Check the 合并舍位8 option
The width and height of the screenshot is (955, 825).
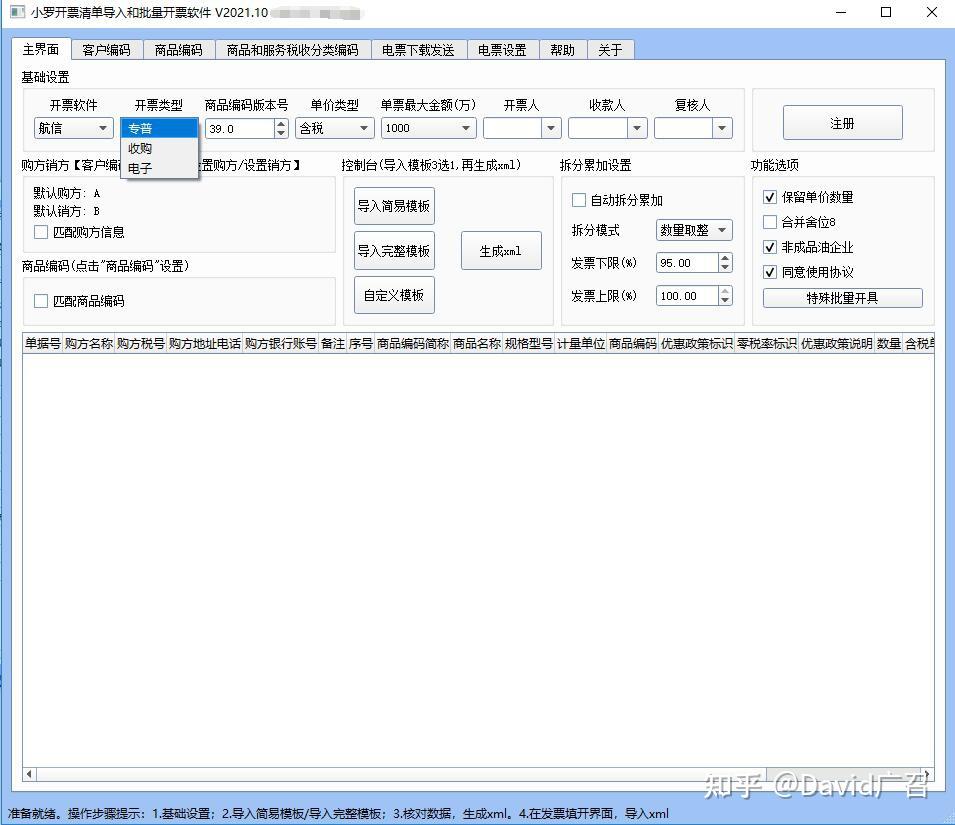click(x=770, y=222)
